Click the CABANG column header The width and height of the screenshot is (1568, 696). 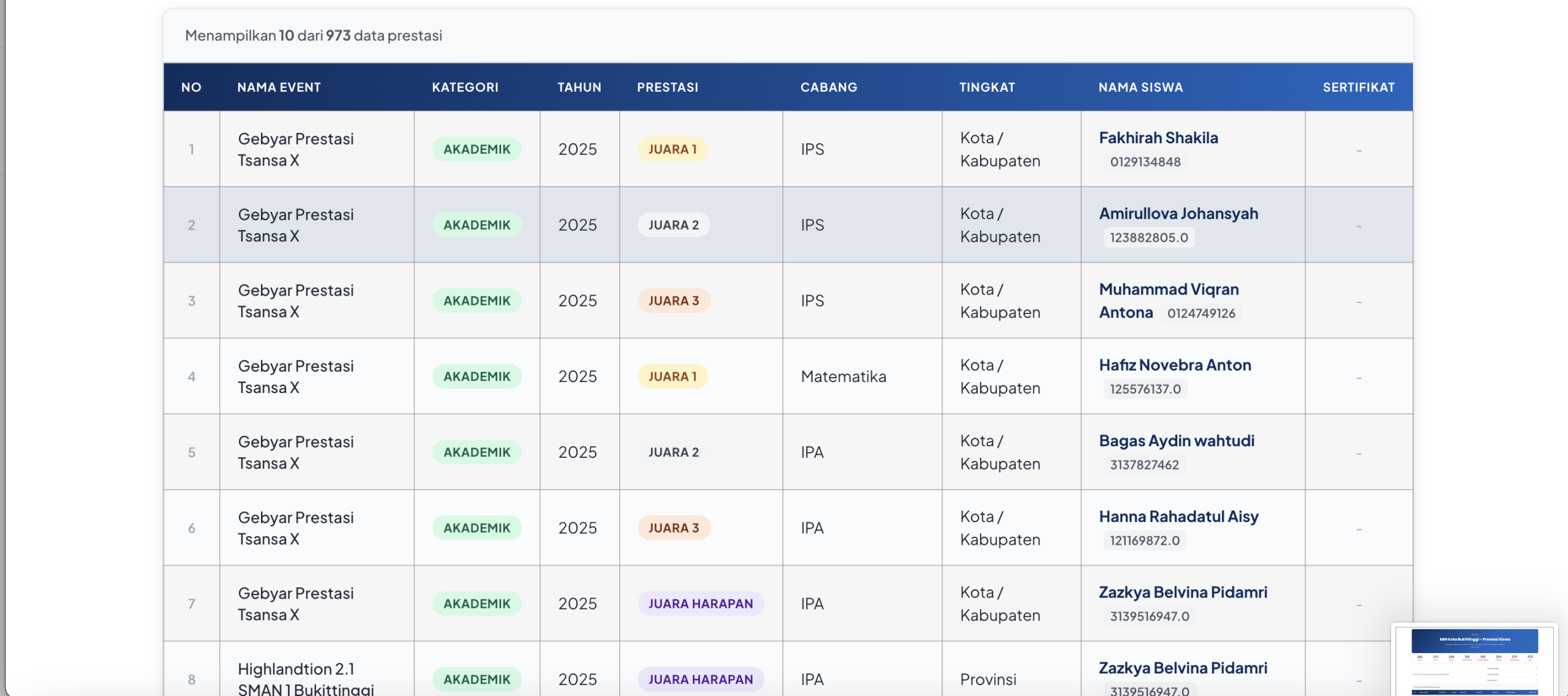tap(828, 87)
